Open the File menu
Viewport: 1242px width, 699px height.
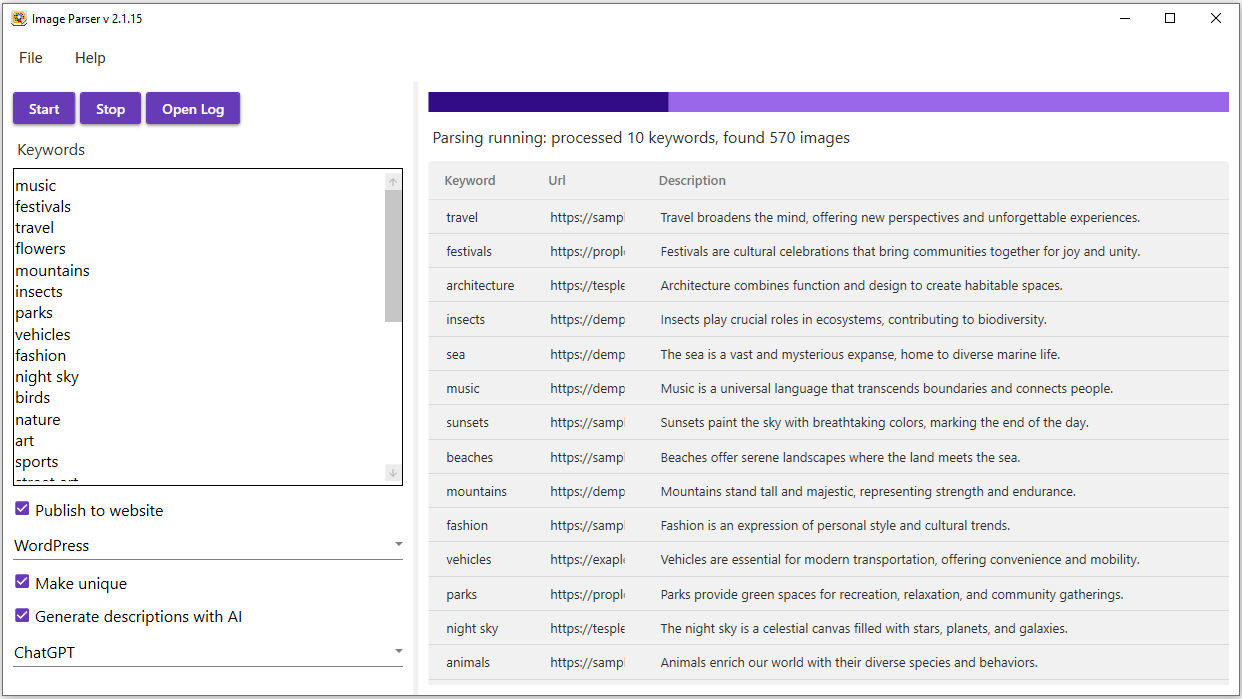pyautogui.click(x=31, y=58)
